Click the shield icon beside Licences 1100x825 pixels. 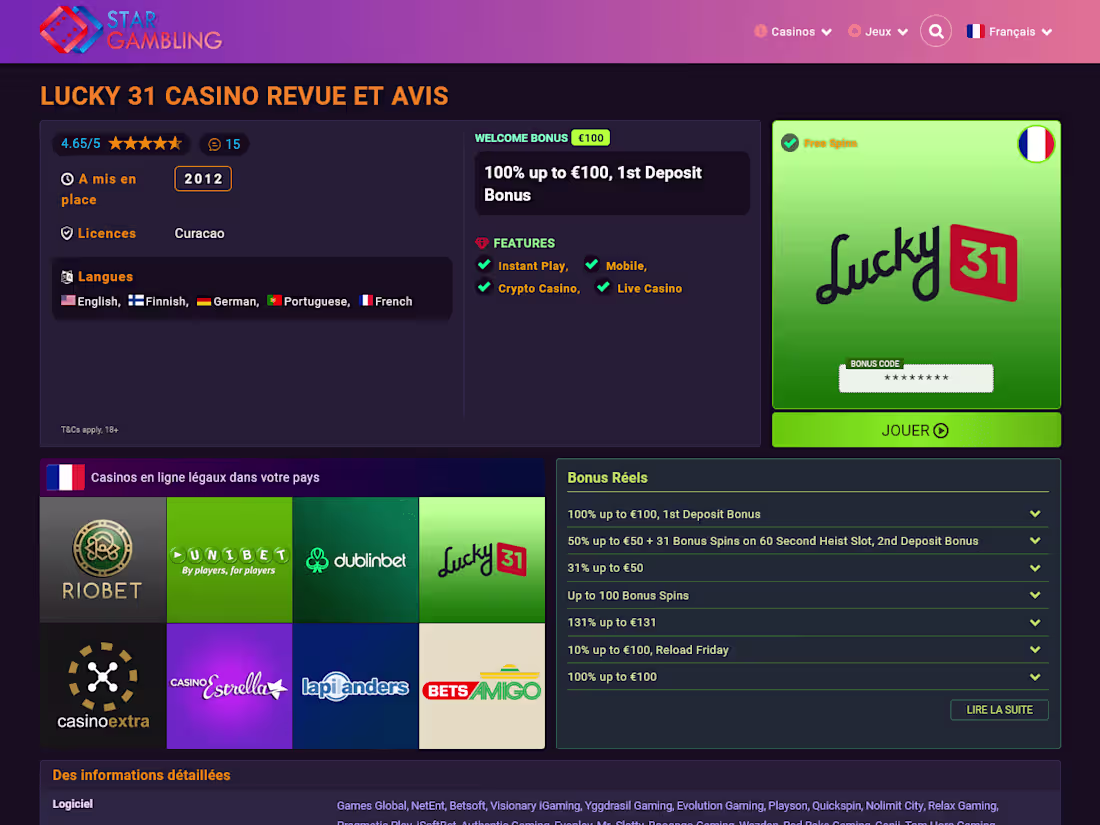pos(67,234)
